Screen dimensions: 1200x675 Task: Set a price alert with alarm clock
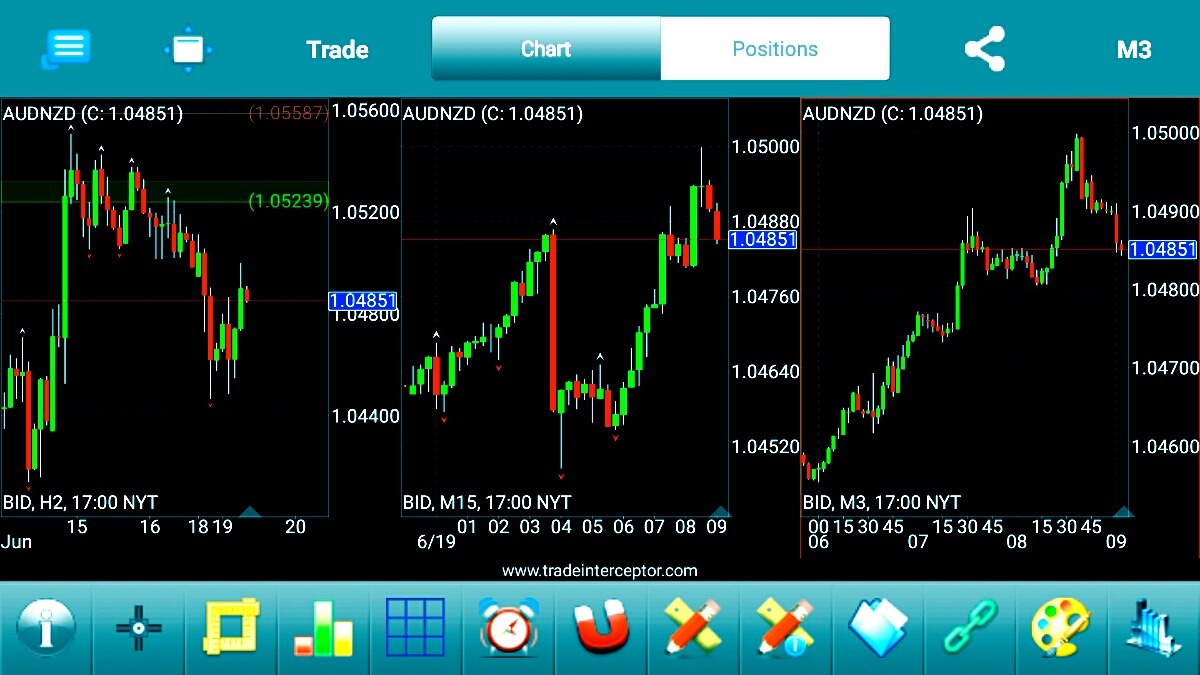(508, 629)
